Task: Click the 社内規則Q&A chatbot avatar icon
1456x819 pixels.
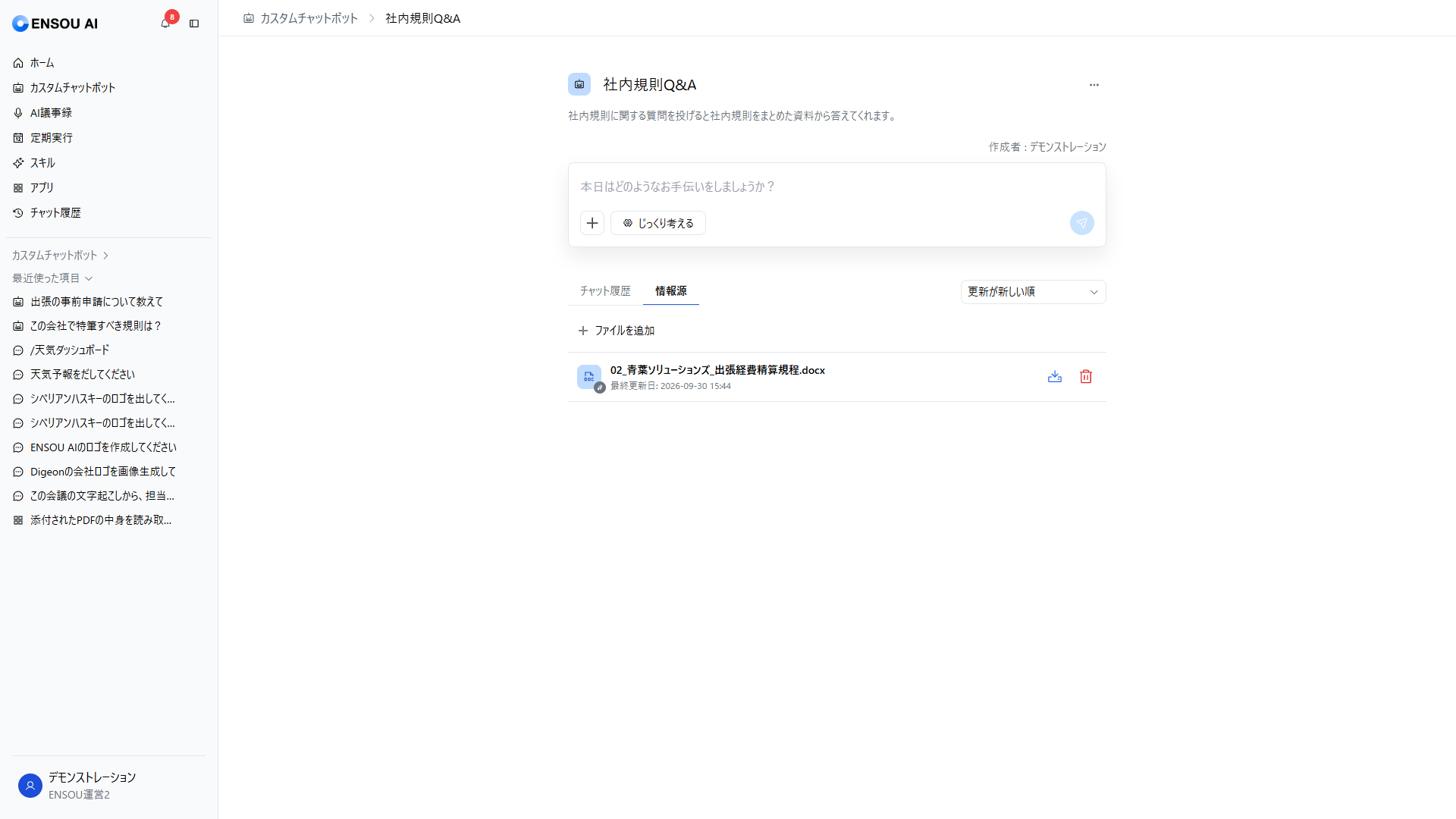Action: coord(579,84)
